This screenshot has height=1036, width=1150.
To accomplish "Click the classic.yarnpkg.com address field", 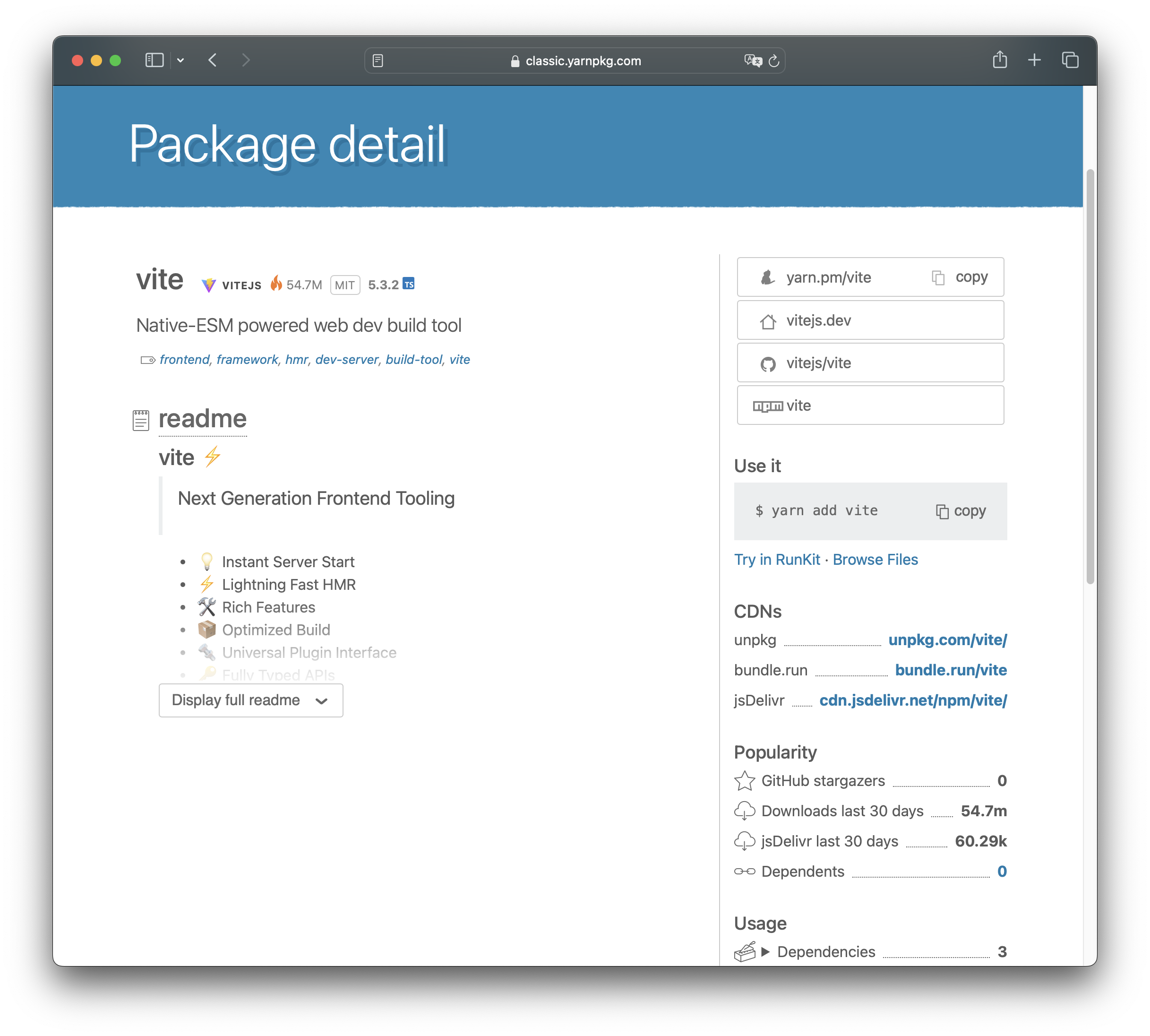I will pos(583,61).
